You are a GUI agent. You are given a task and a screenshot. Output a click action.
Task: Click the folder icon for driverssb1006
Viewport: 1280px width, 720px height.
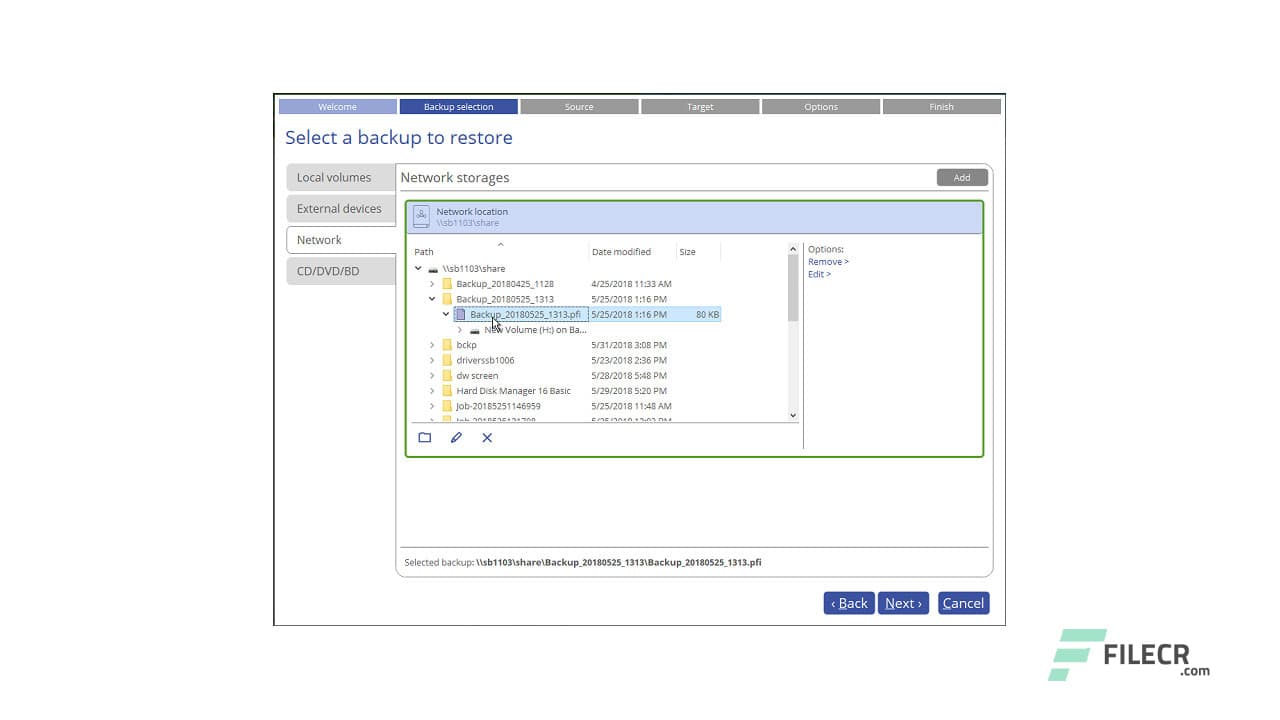tap(446, 360)
